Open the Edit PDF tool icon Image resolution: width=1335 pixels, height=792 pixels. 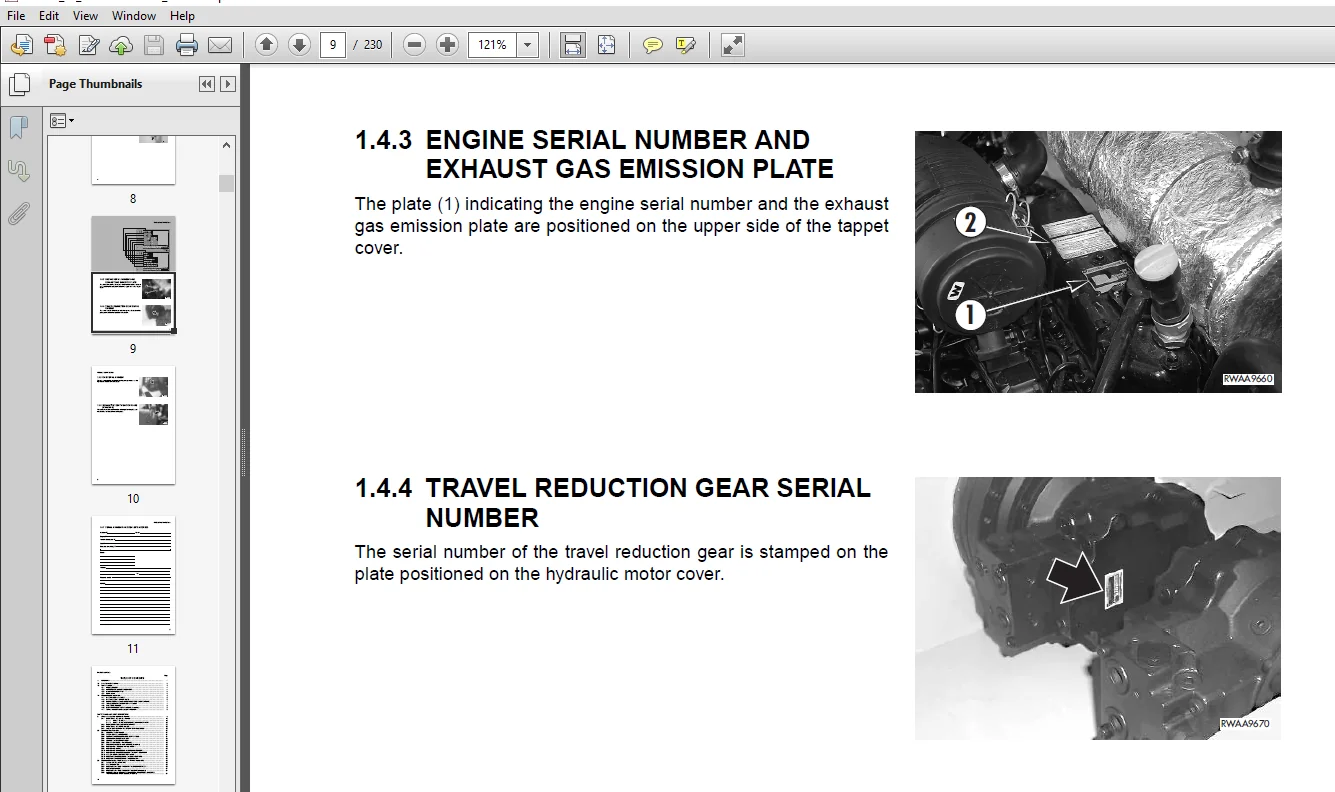coord(89,45)
